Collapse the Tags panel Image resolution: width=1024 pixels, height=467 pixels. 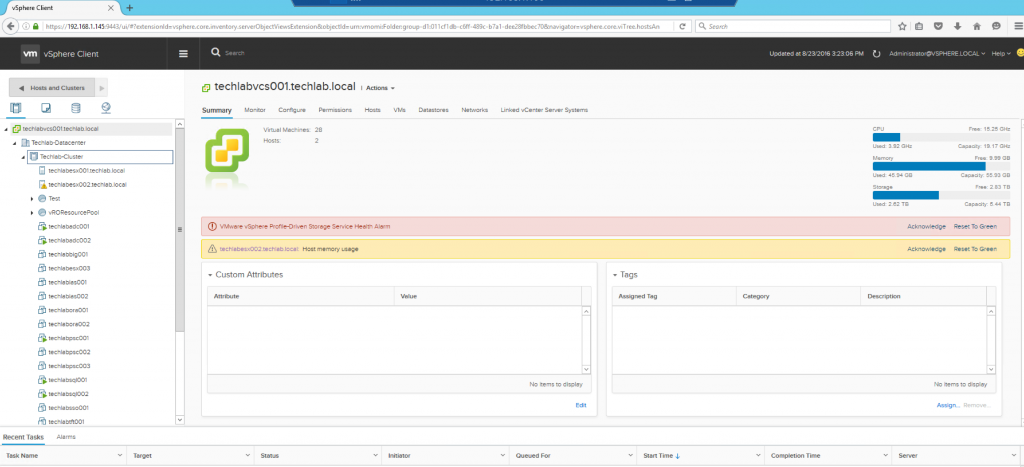[615, 275]
